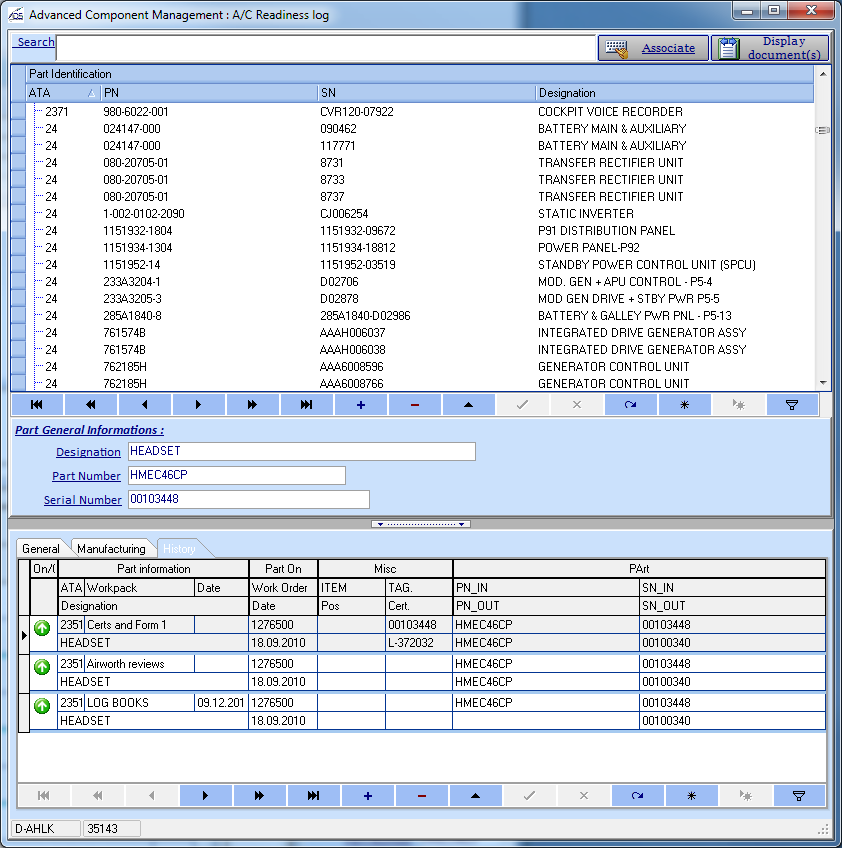
Task: Delete selected record using the minus icon
Action: 414,404
